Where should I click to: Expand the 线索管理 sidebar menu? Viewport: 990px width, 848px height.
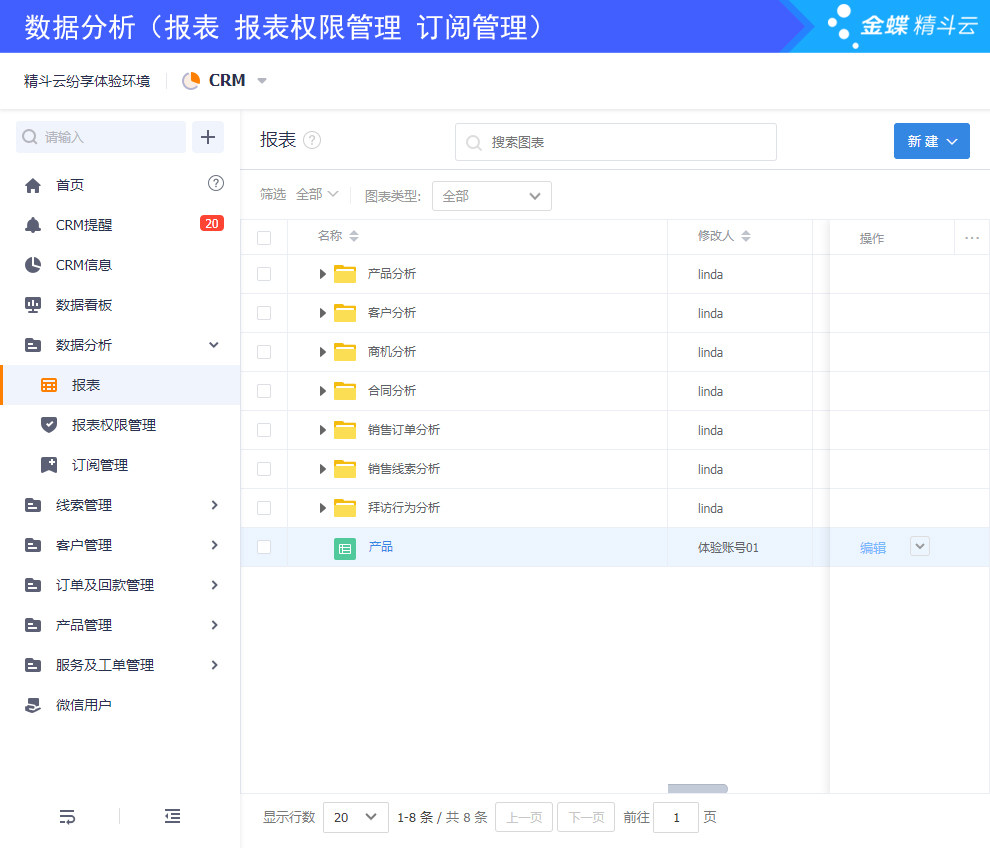tap(215, 505)
